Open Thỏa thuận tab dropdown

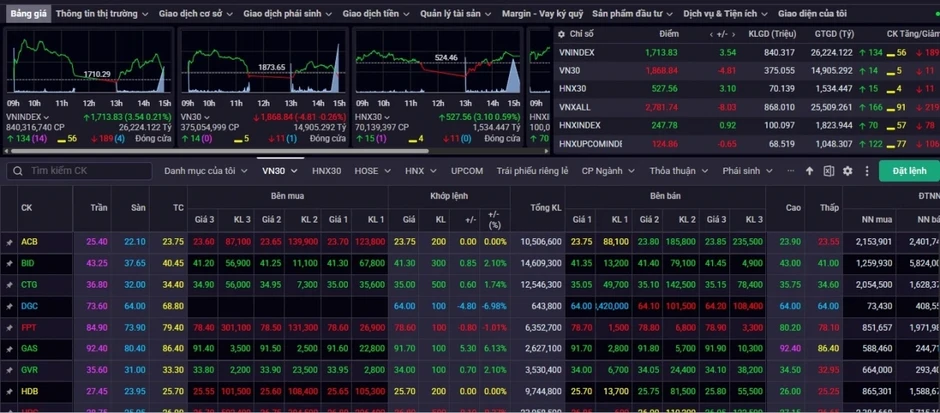click(x=679, y=171)
